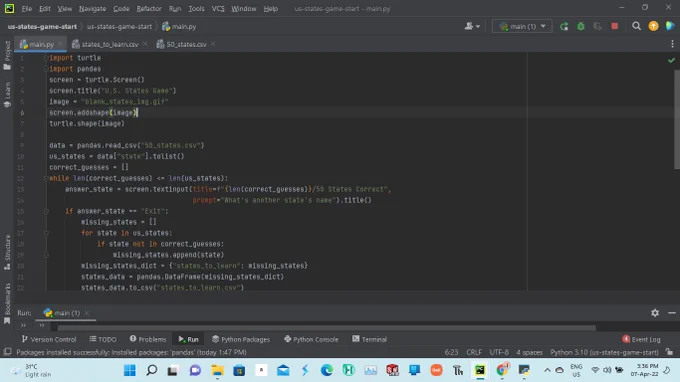
Task: Open Windows taskbar search
Action: [x=151, y=370]
